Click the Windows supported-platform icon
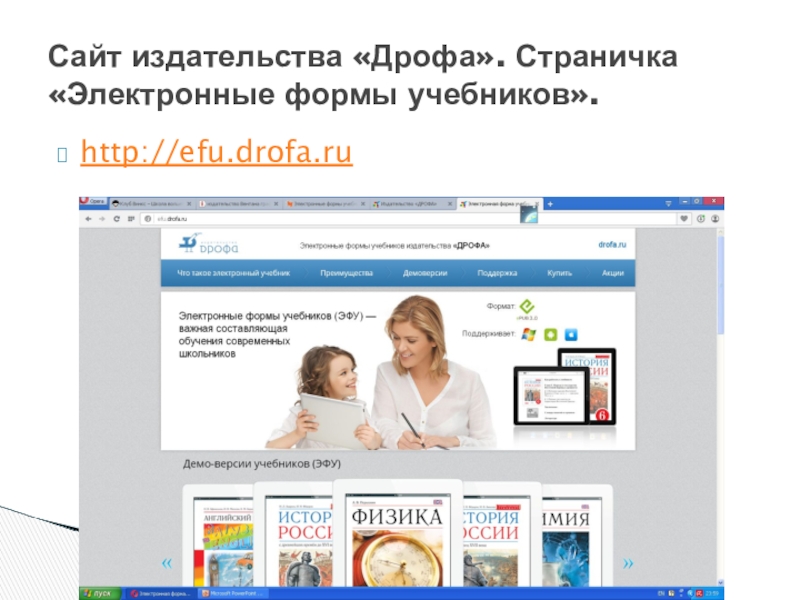The image size is (800, 600). click(529, 335)
